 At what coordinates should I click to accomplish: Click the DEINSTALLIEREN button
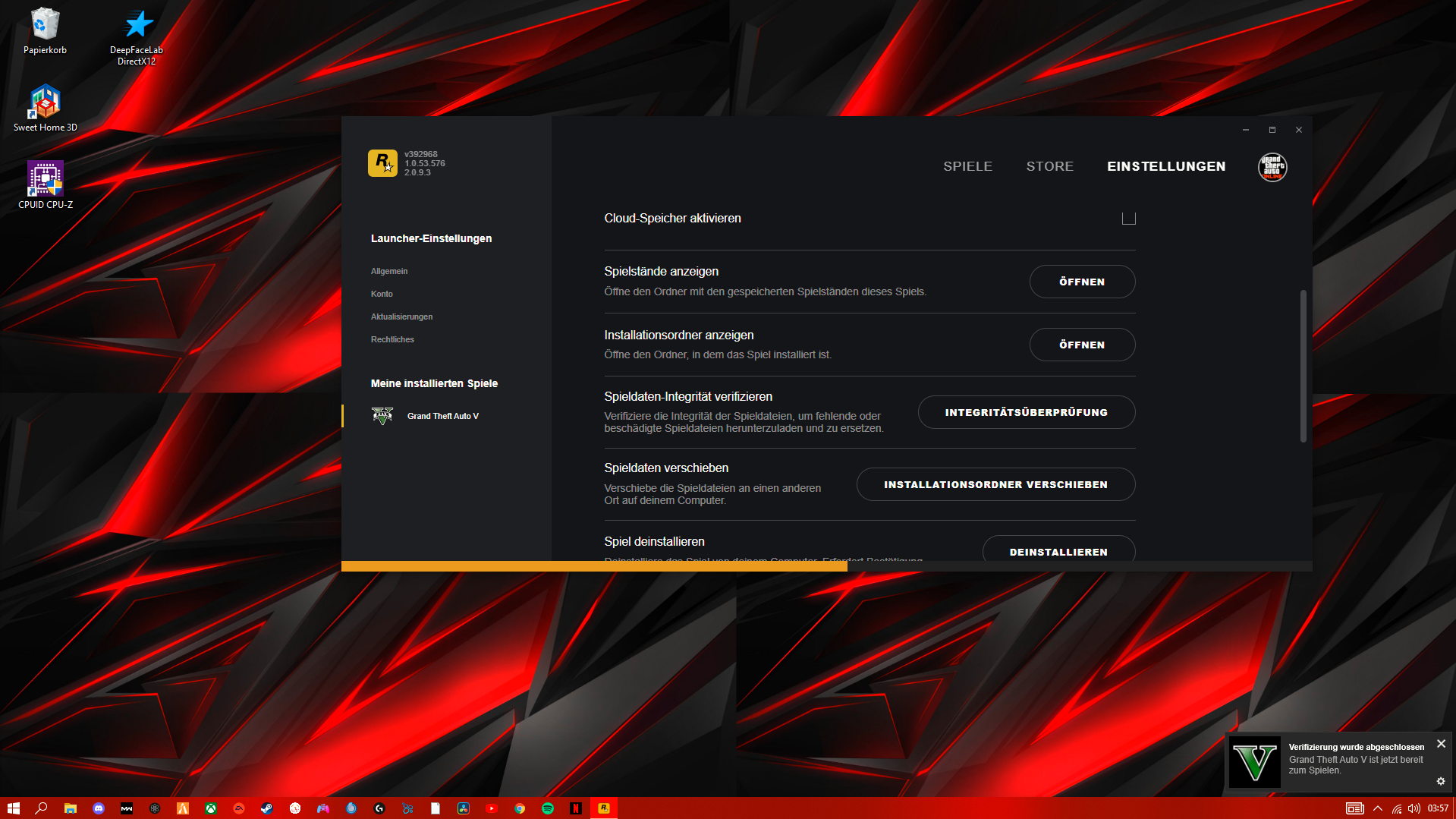tap(1058, 549)
